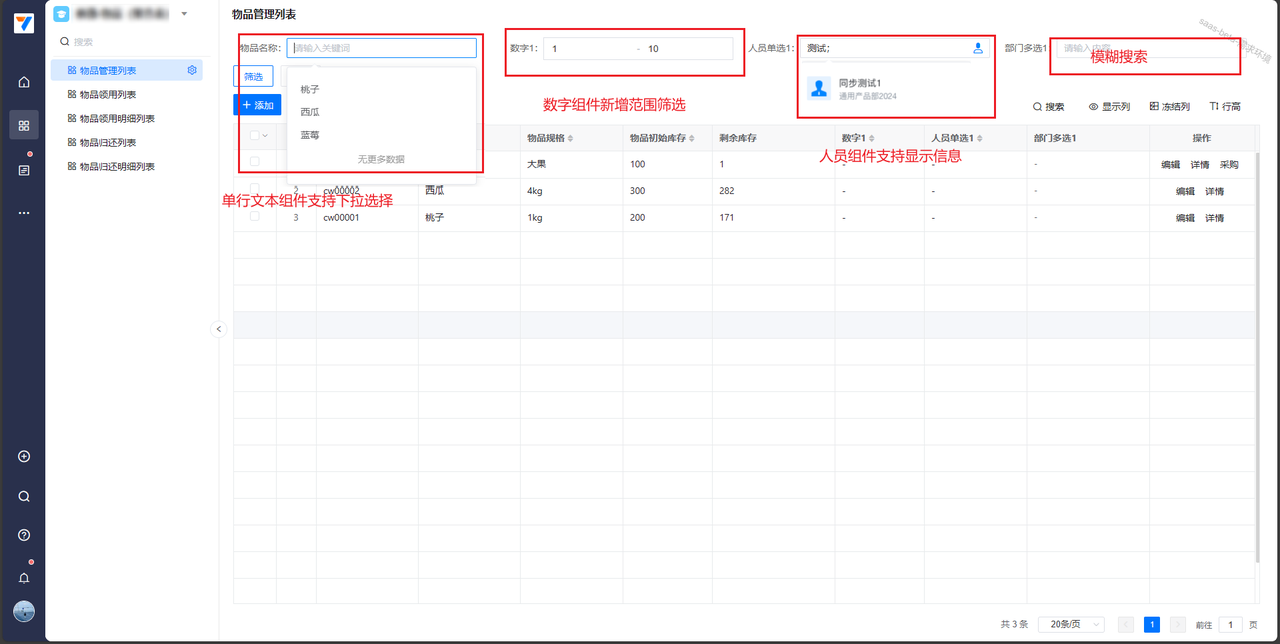Click the 物品名称 keyword input field
Screen dimensions: 1280x644
381,48
